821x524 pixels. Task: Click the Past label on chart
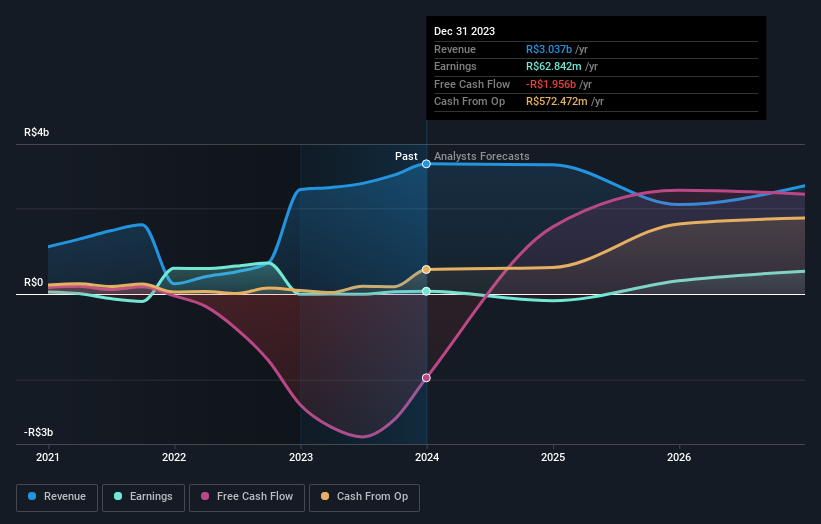coord(406,156)
